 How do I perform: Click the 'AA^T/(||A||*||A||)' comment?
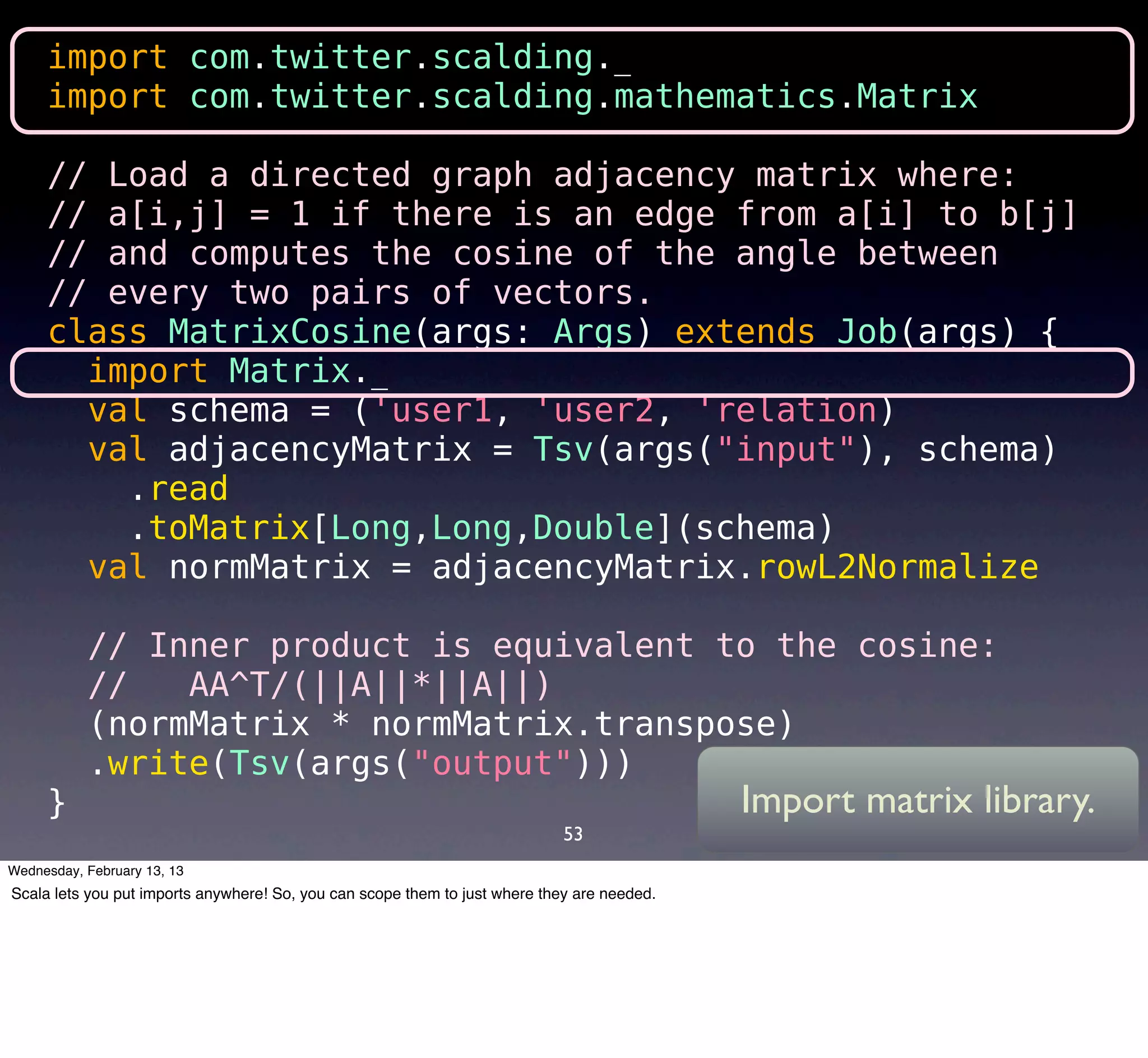coord(320,685)
